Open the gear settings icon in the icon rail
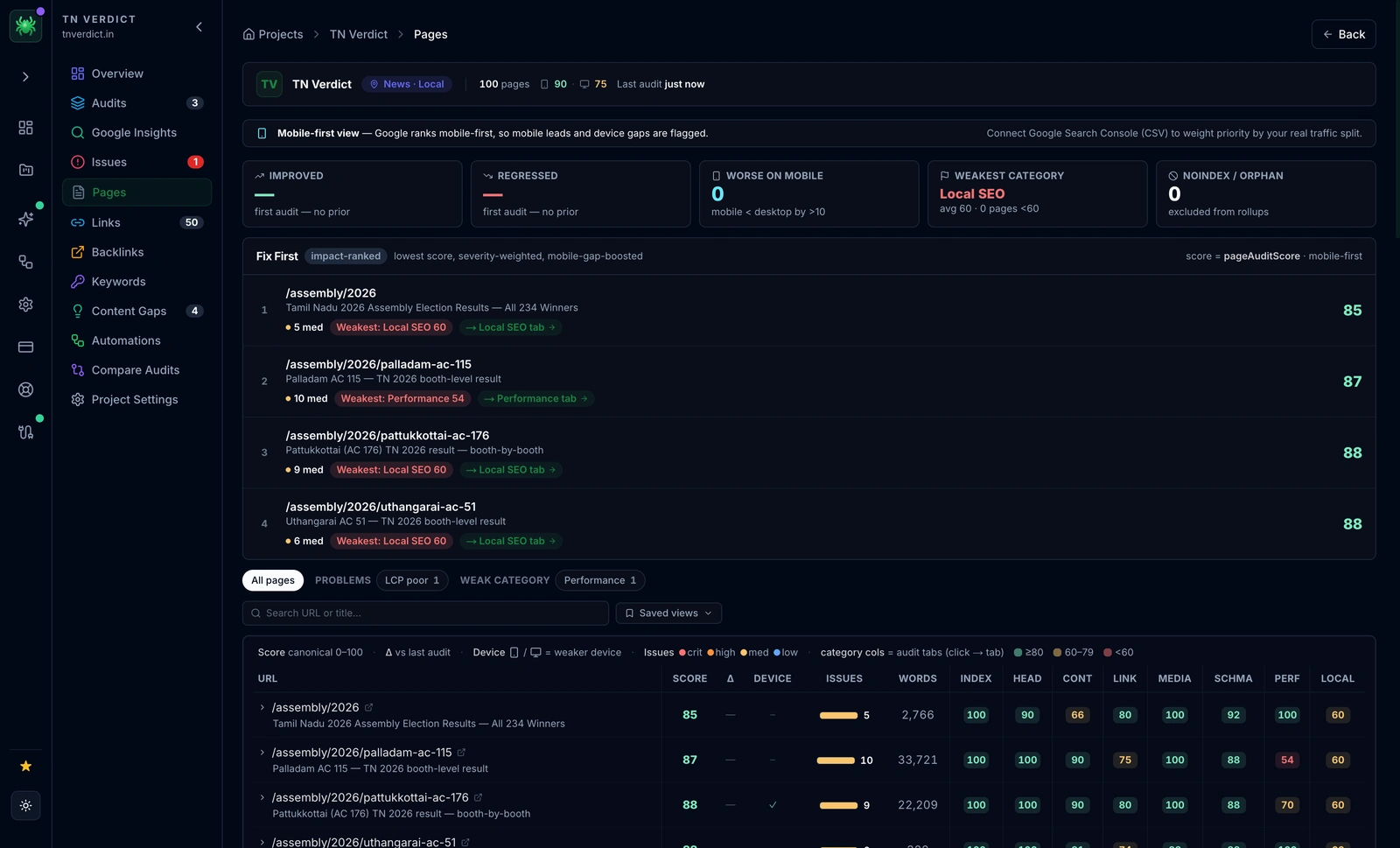The image size is (1400, 848). [x=25, y=305]
